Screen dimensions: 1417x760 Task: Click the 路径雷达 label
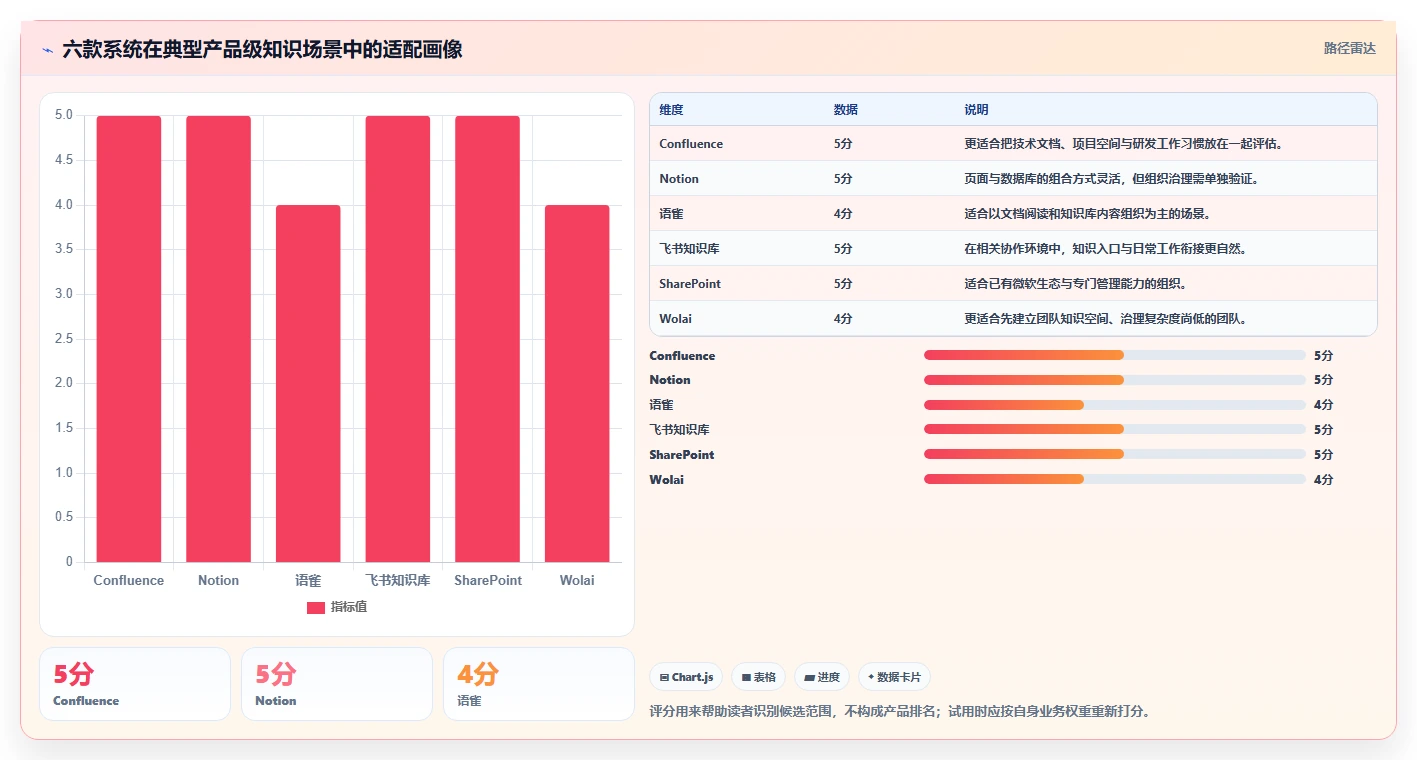(1349, 48)
